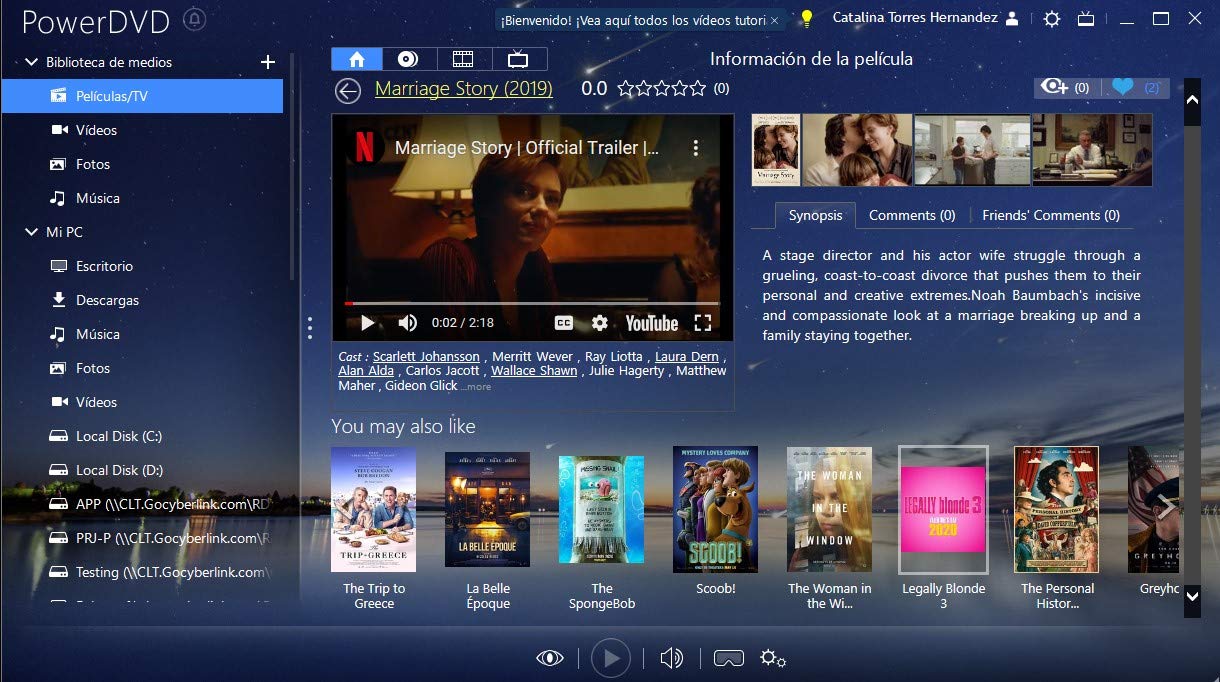Open Wallace Shawn cast link
The image size is (1220, 682).
(534, 371)
